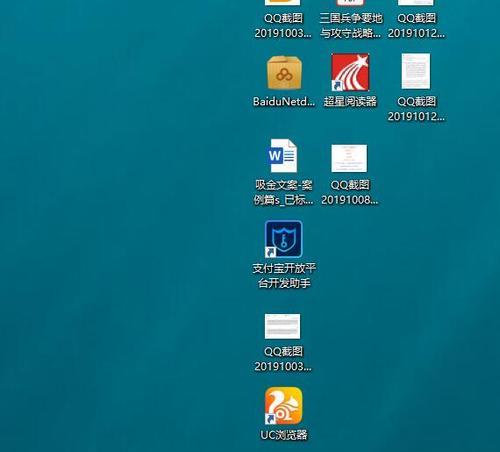
Task: Launch 支付宝开放平台开发助手 shortcut
Action: click(284, 239)
